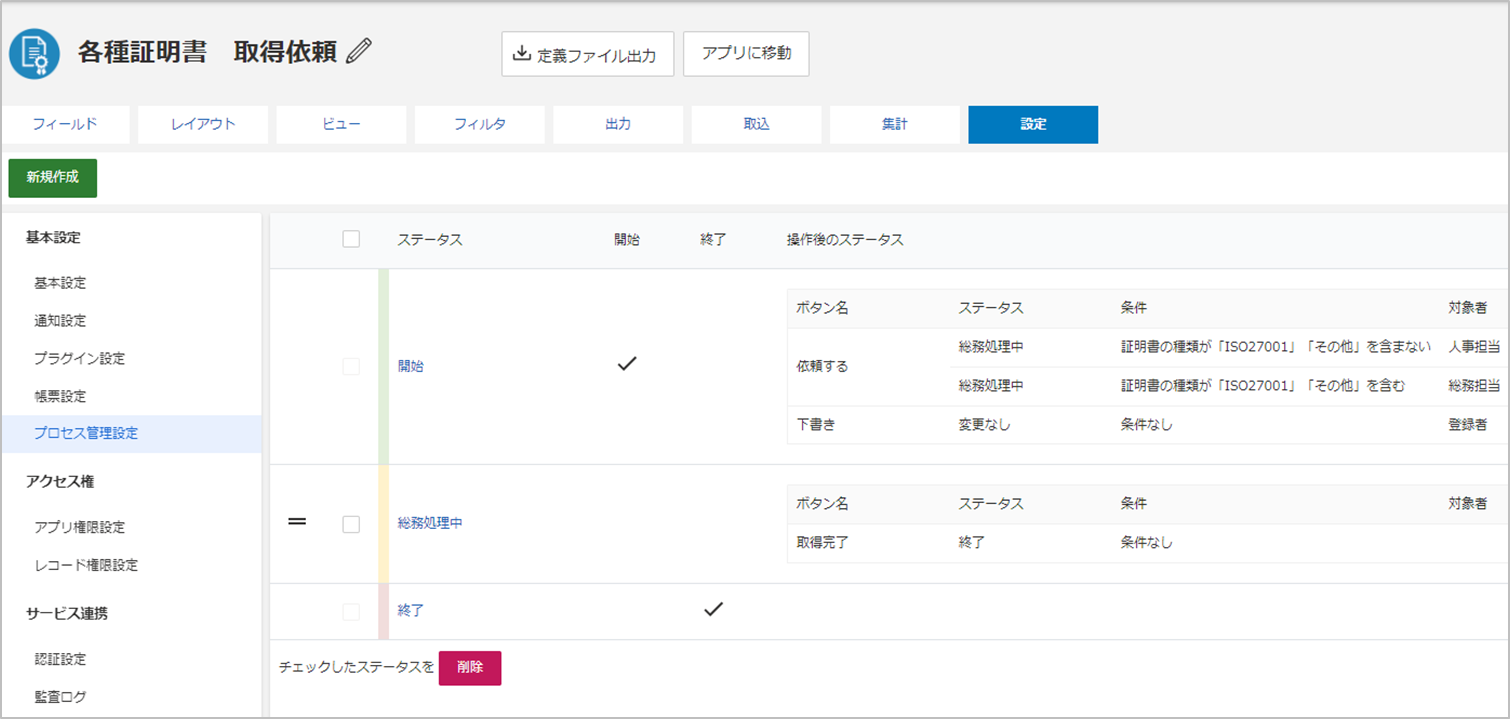Click the certificate app icon in header
The image size is (1510, 719).
[35, 54]
